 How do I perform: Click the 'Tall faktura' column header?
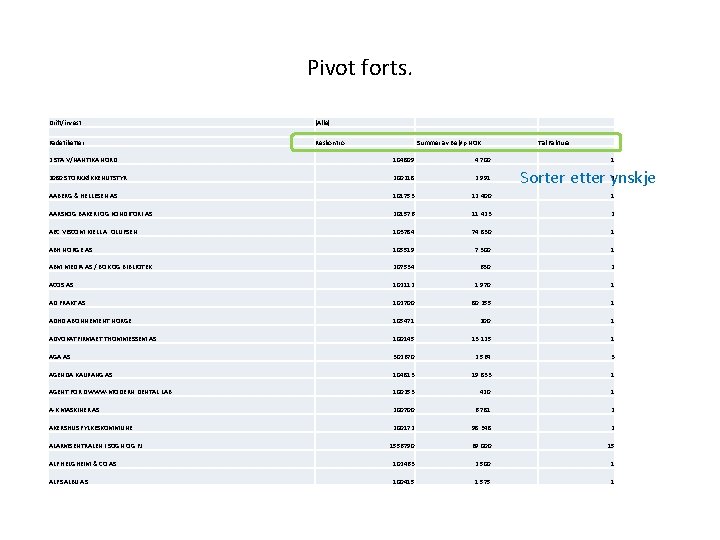557,143
